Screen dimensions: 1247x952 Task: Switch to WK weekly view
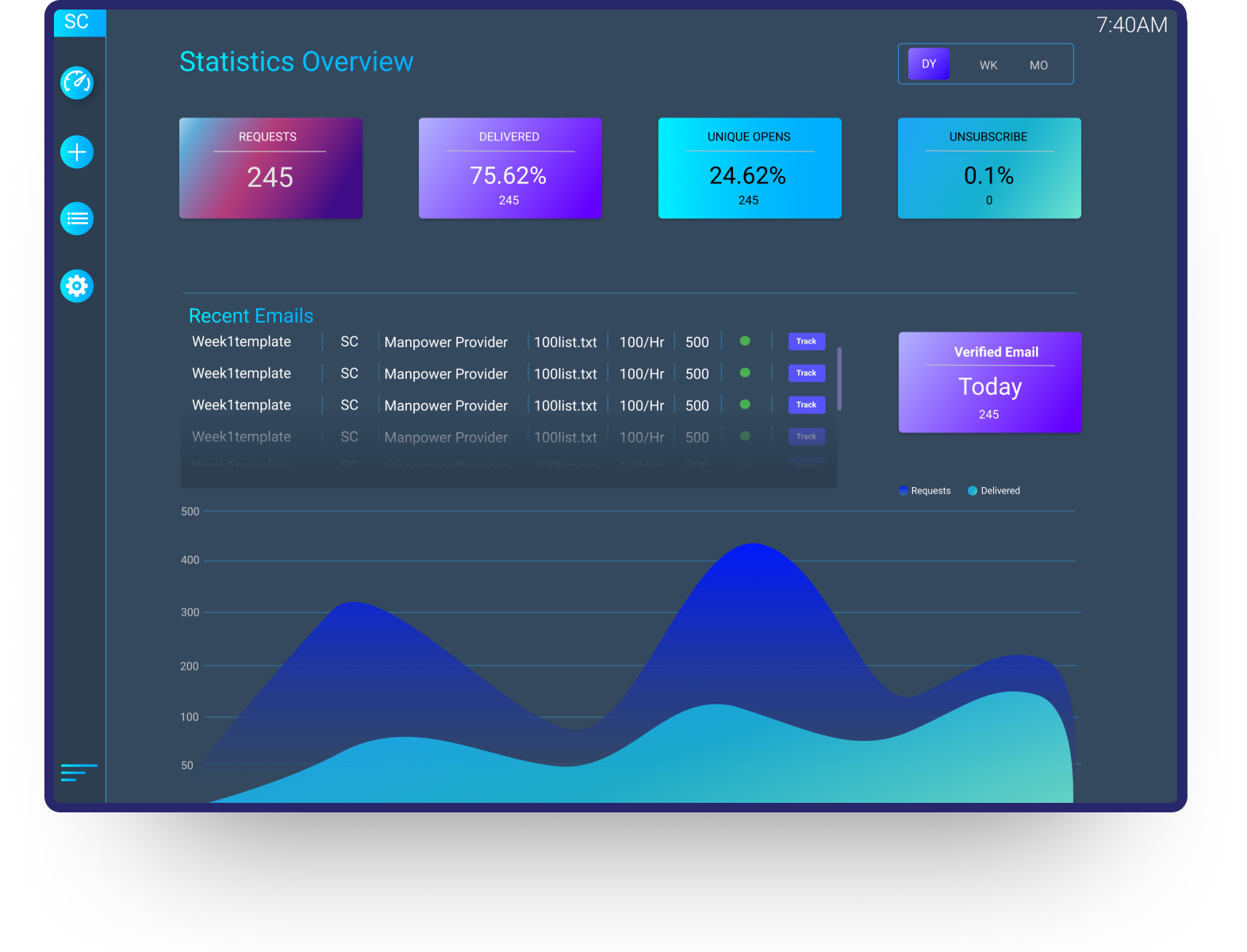point(988,65)
